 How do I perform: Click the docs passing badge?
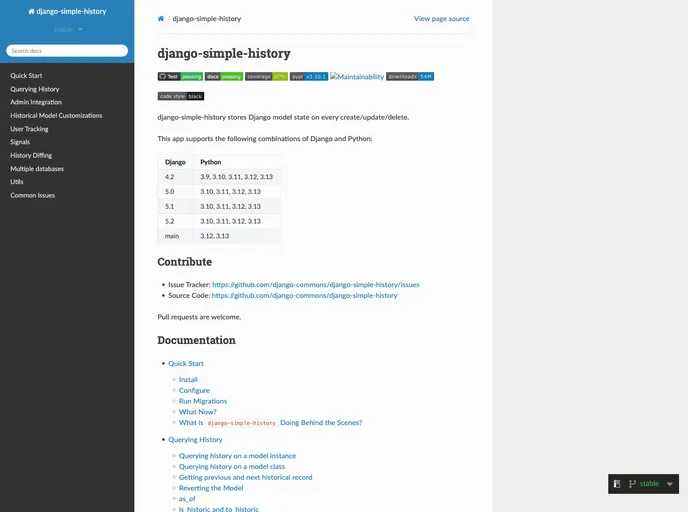(x=224, y=76)
